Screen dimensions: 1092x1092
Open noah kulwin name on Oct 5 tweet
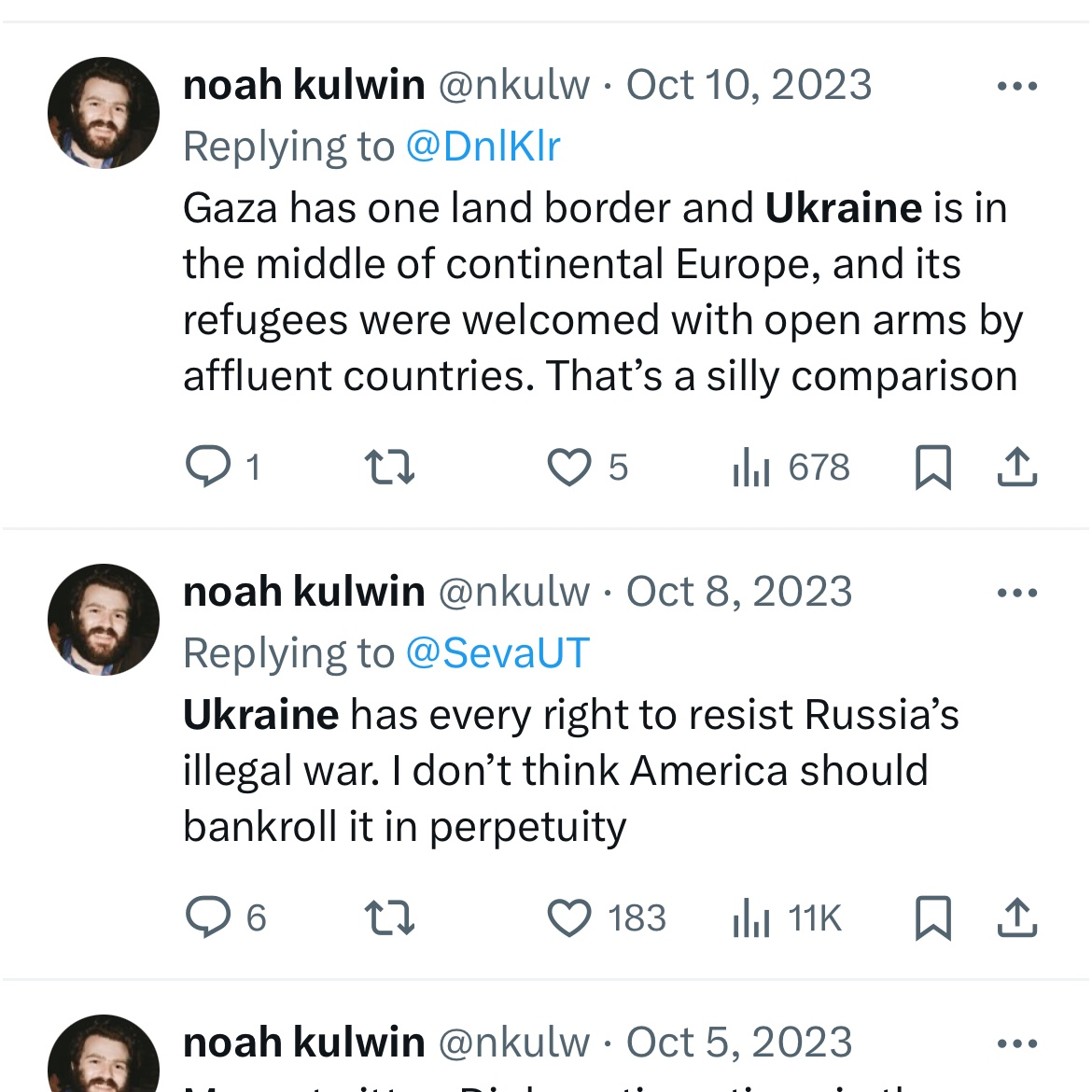point(303,1043)
